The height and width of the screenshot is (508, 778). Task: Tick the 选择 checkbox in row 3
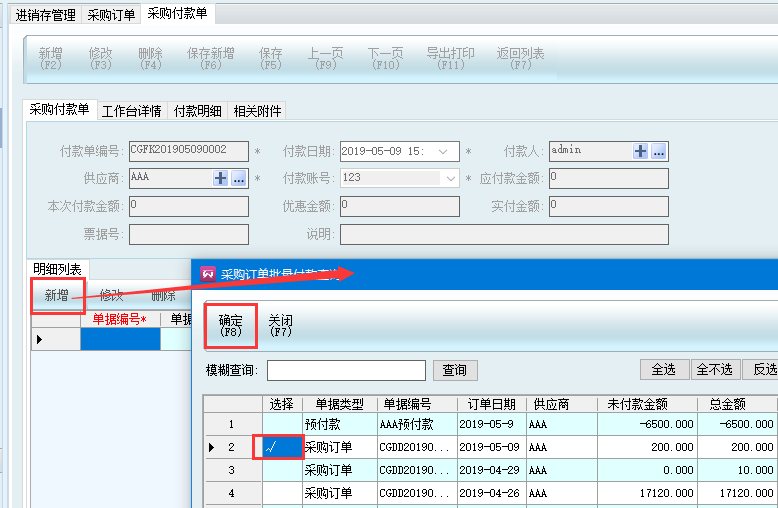coord(282,470)
